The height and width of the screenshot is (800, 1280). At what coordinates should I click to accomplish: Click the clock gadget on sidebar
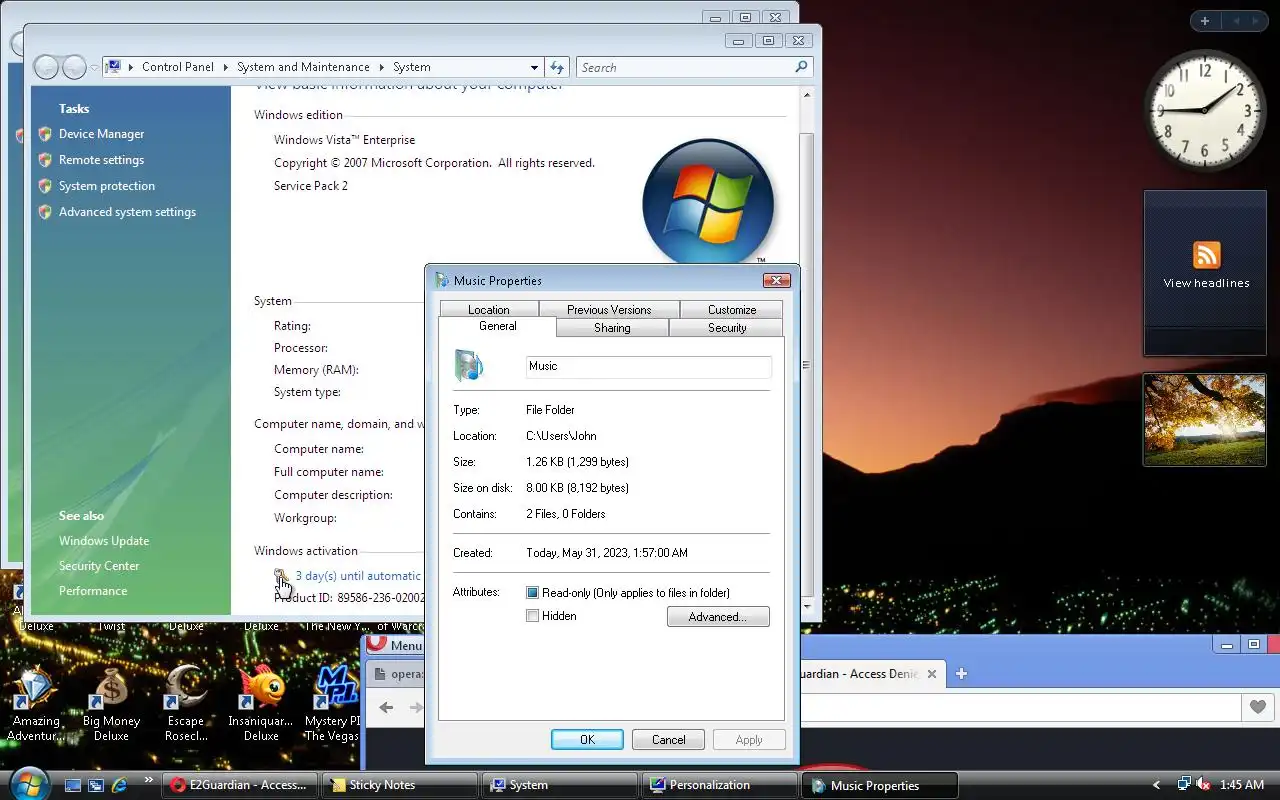pyautogui.click(x=1204, y=110)
